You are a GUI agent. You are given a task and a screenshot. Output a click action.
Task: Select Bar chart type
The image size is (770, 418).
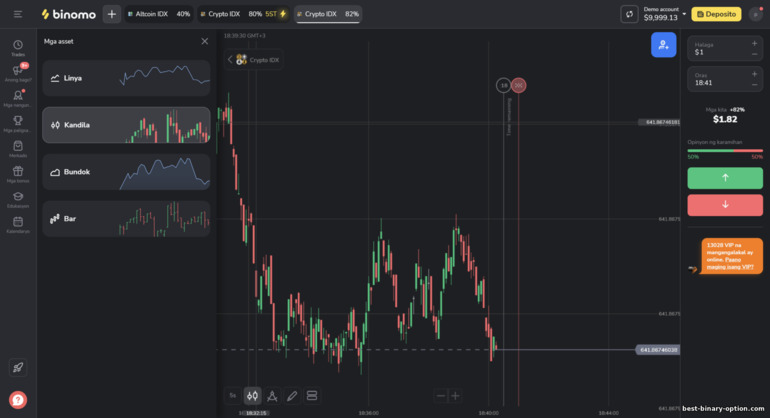(x=126, y=219)
